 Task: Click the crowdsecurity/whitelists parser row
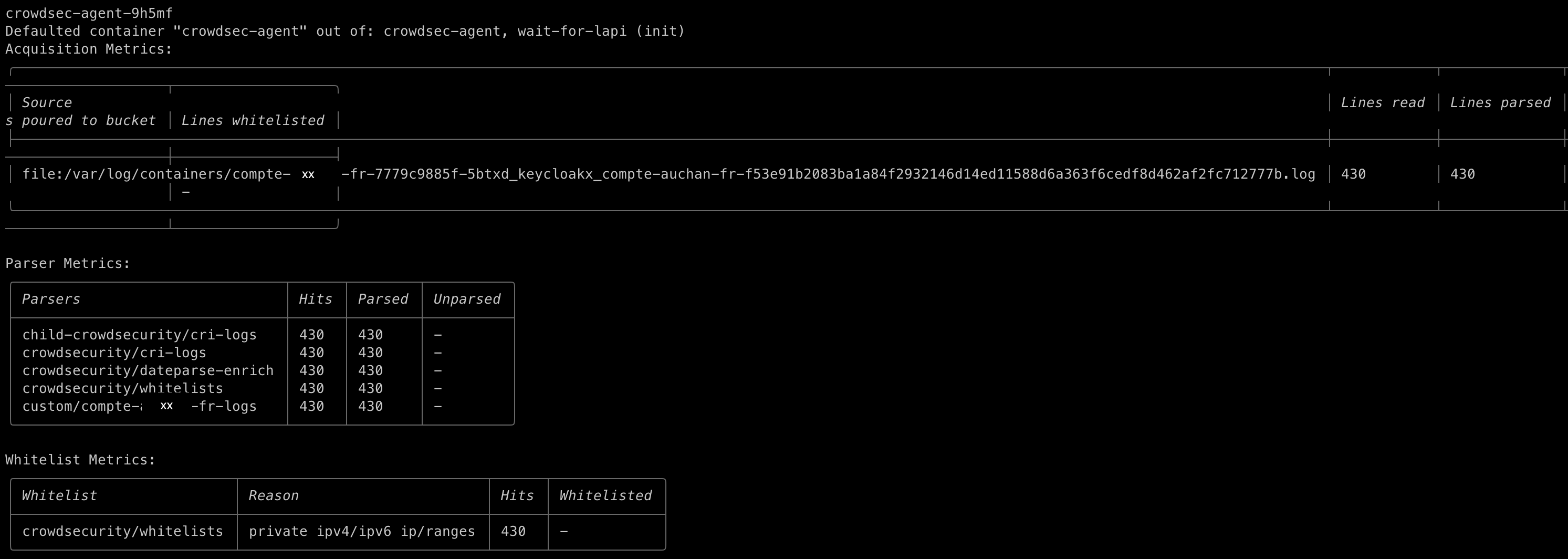(263, 388)
